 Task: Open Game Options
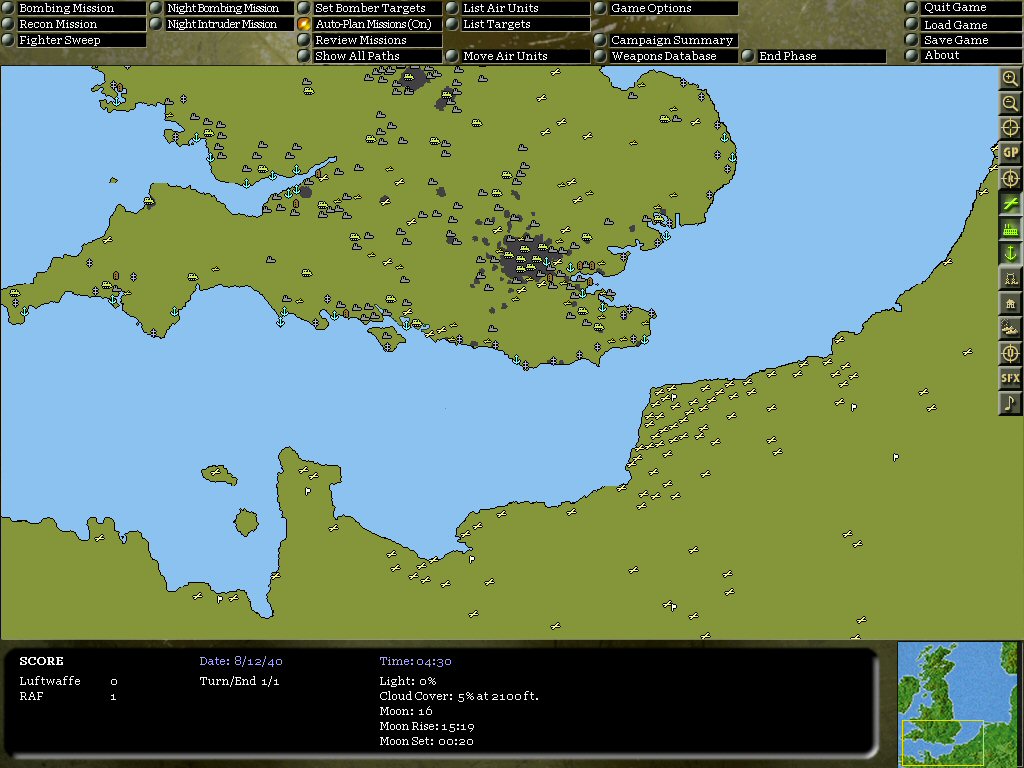(650, 8)
